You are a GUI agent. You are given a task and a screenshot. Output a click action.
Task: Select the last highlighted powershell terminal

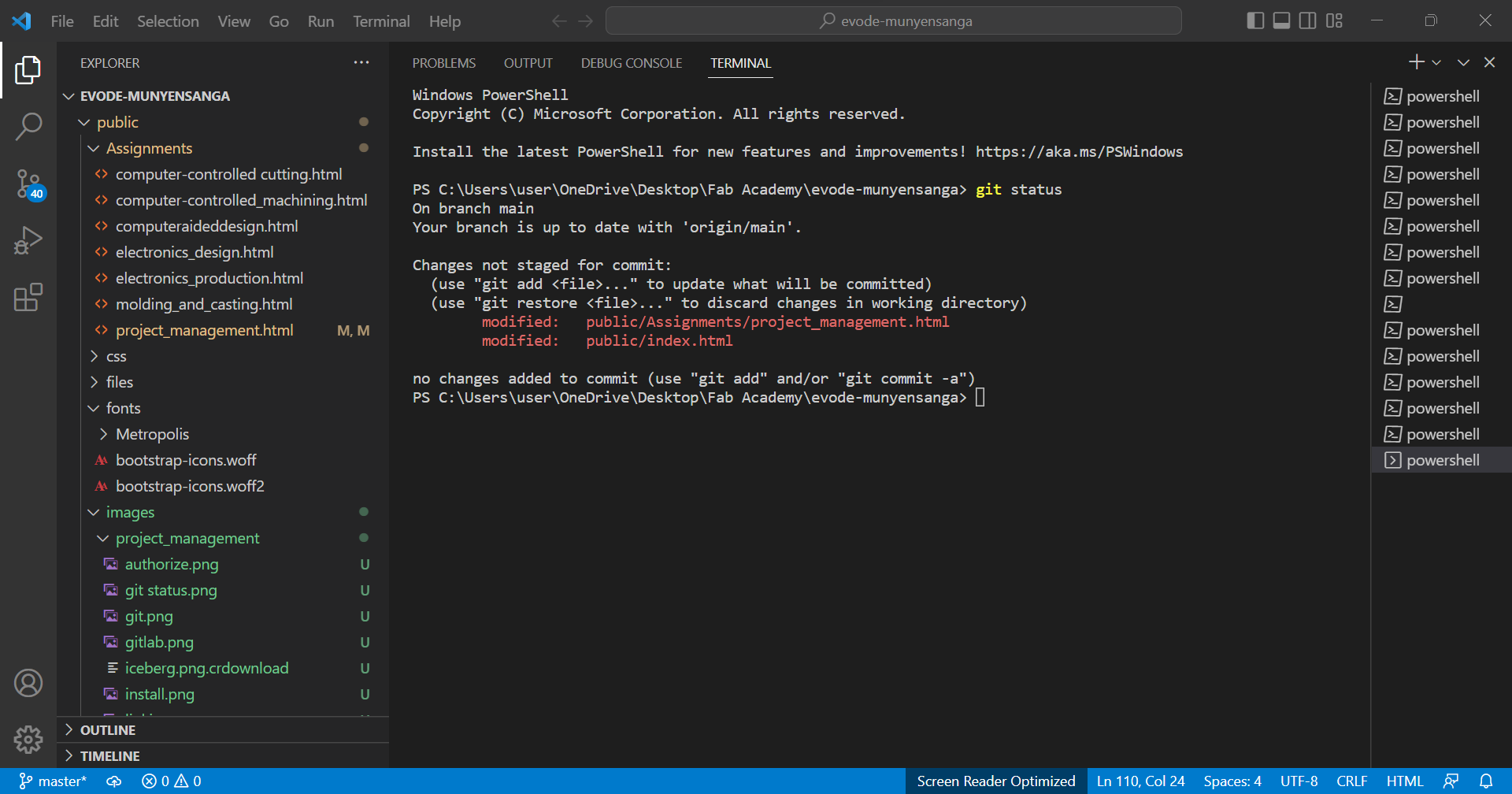click(1441, 460)
